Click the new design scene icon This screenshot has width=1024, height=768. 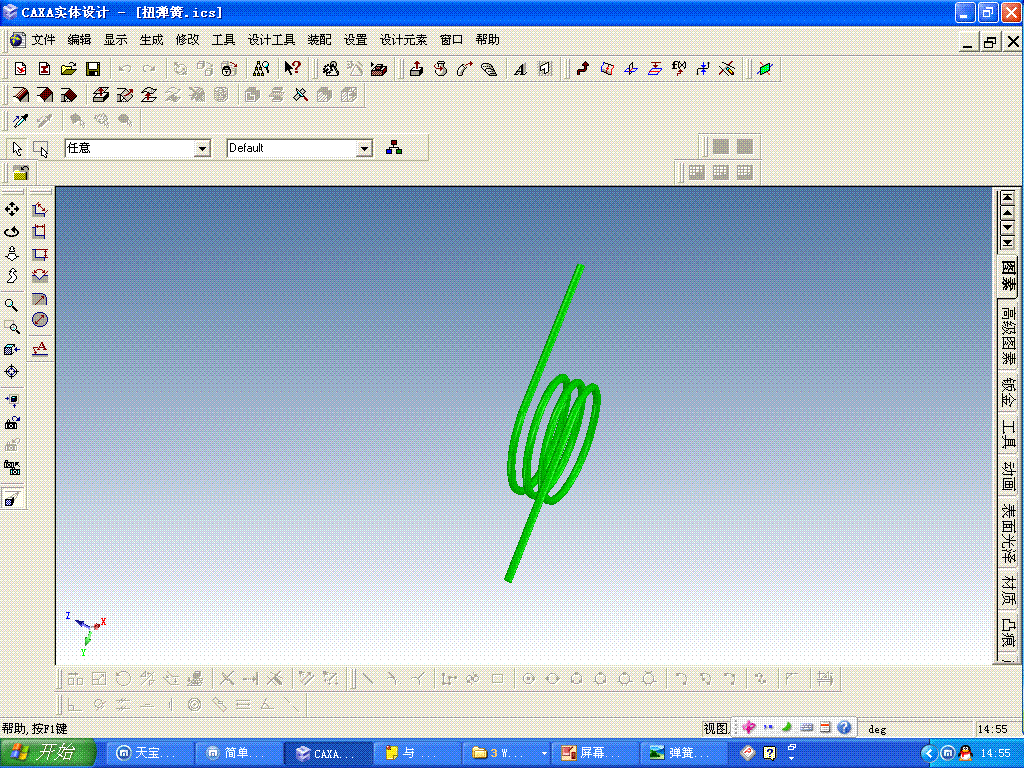coord(20,69)
